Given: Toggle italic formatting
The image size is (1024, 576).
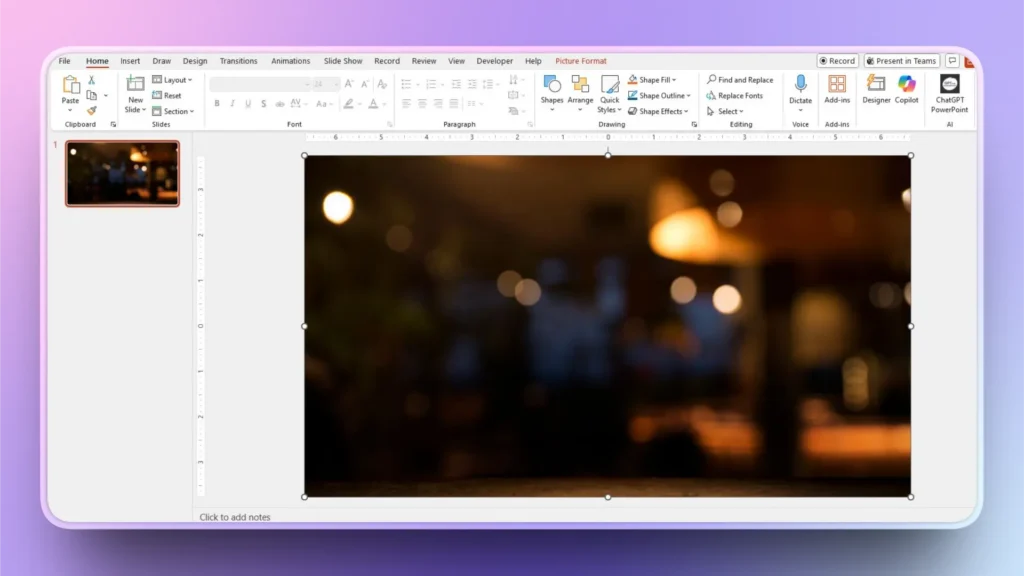Looking at the screenshot, I should pyautogui.click(x=232, y=103).
